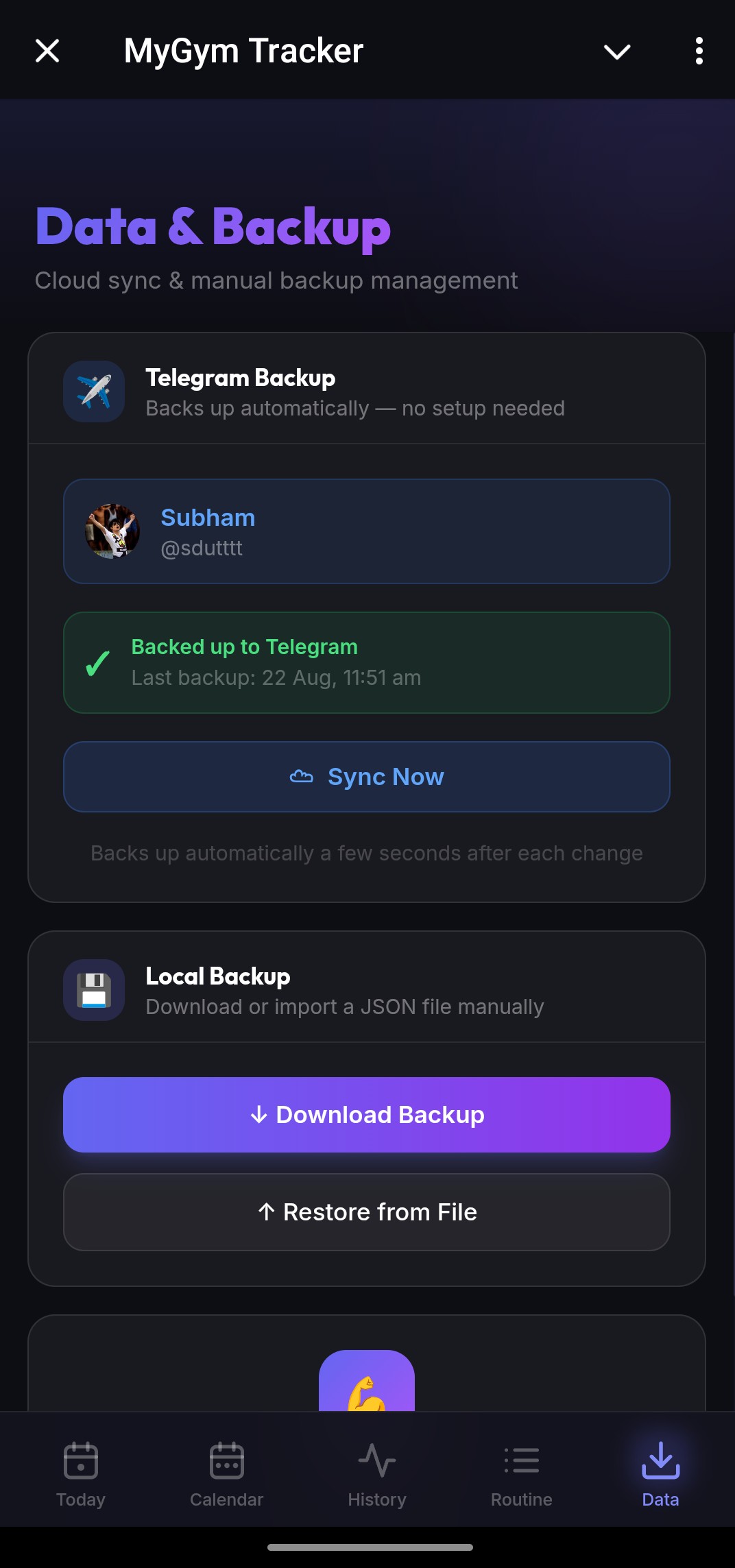Image resolution: width=735 pixels, height=1568 pixels.
Task: Open Subham's profile picture
Action: tap(112, 531)
